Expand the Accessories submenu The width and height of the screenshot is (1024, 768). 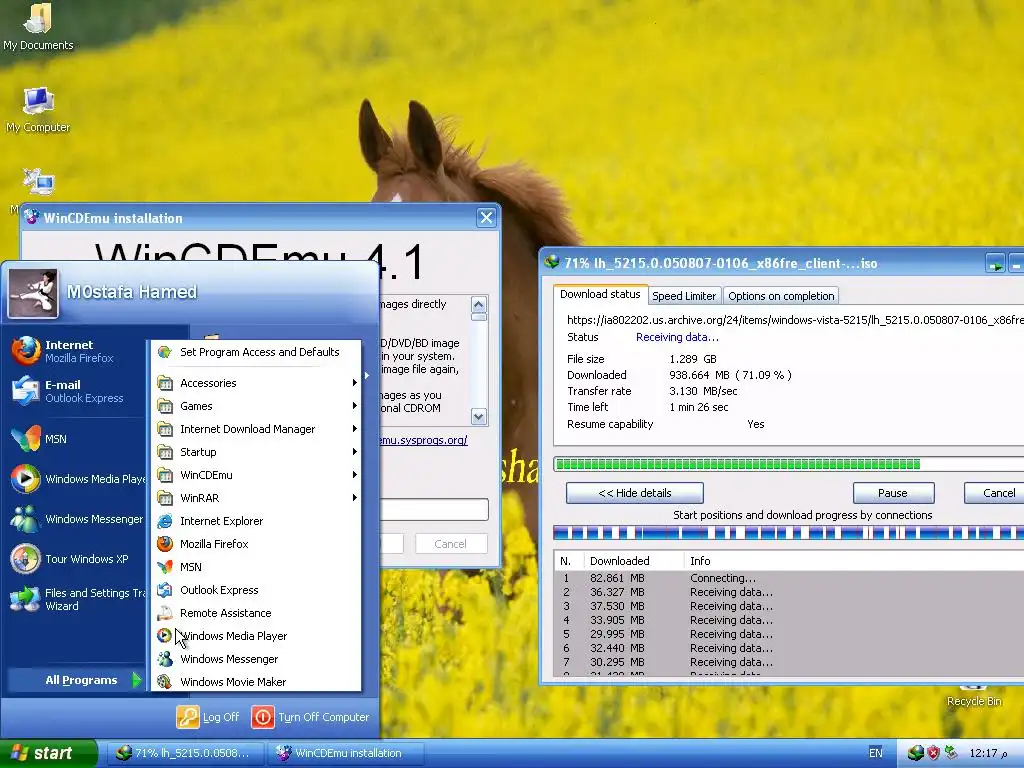(256, 383)
